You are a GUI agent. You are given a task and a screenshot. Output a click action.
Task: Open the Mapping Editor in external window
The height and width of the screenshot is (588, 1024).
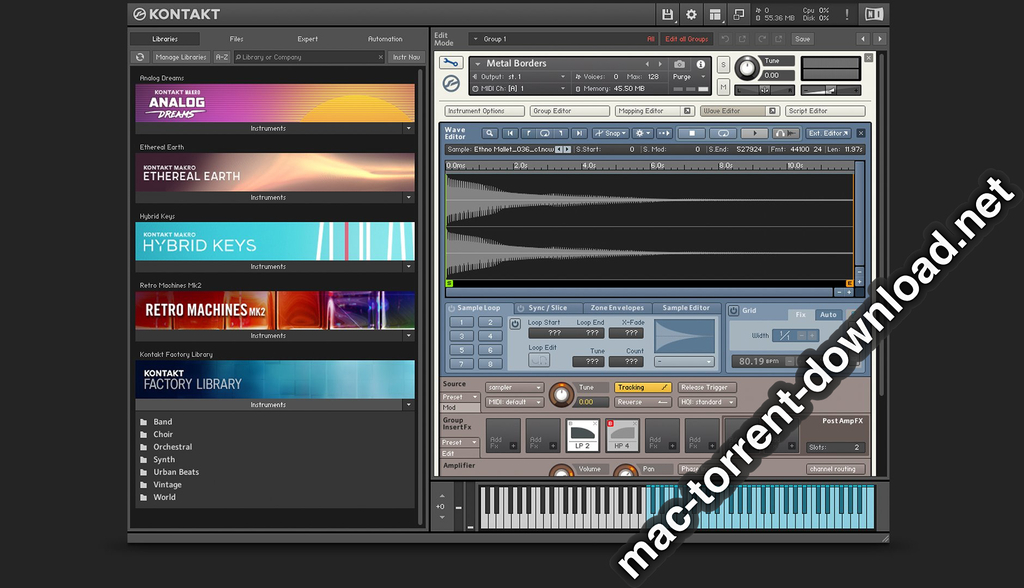(686, 110)
